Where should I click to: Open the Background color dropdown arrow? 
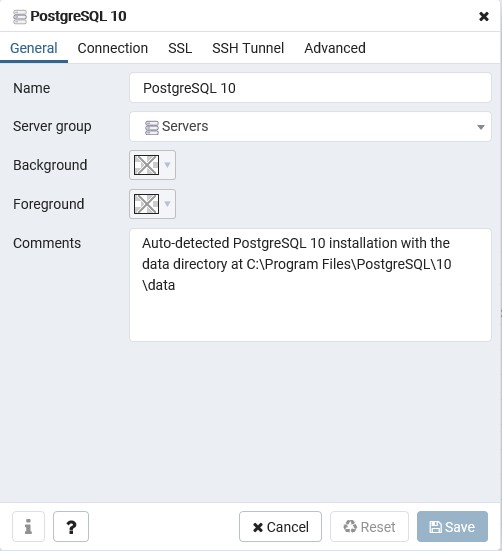pos(168,165)
